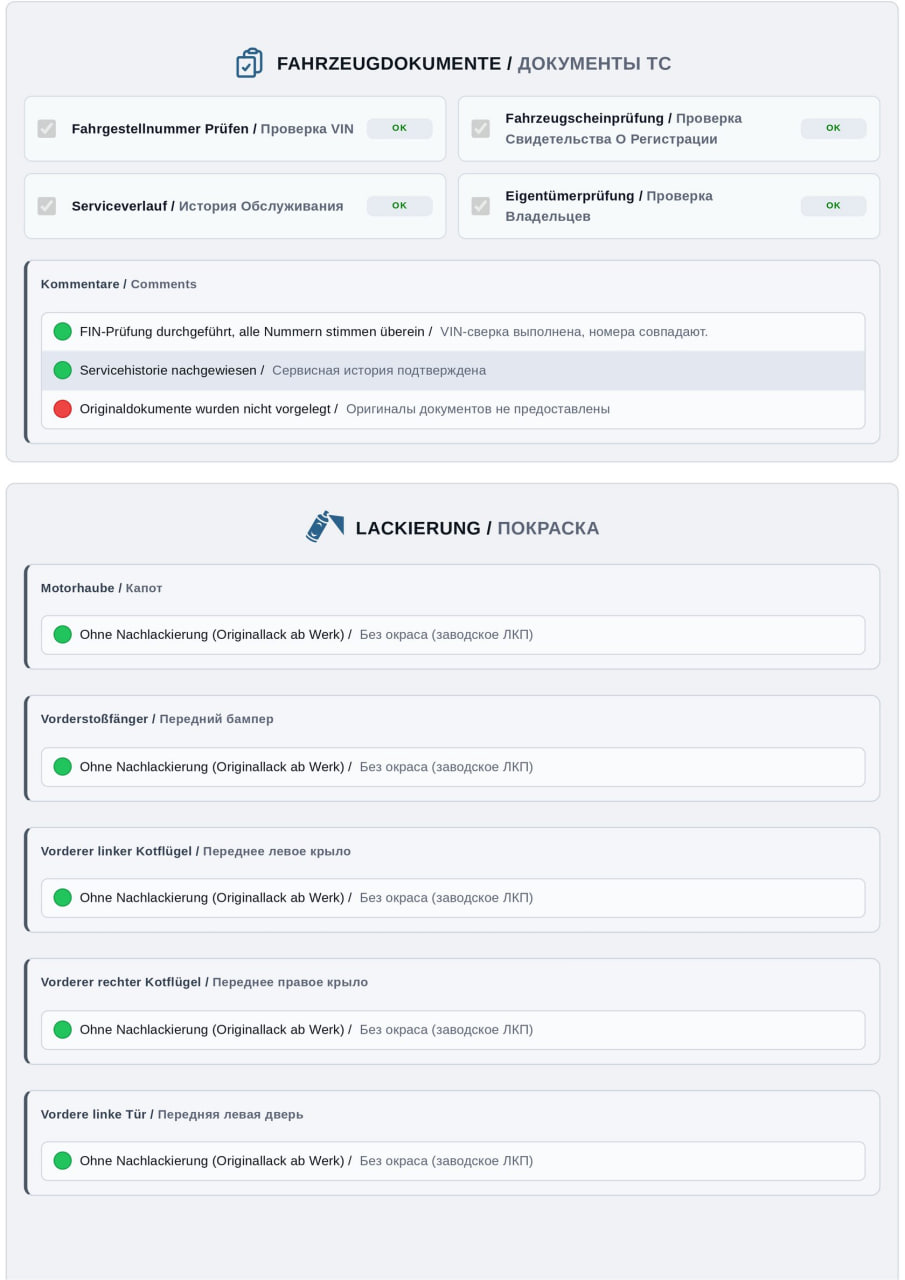
Task: Click the red dot beside Originaldokumente comment
Action: [x=62, y=409]
